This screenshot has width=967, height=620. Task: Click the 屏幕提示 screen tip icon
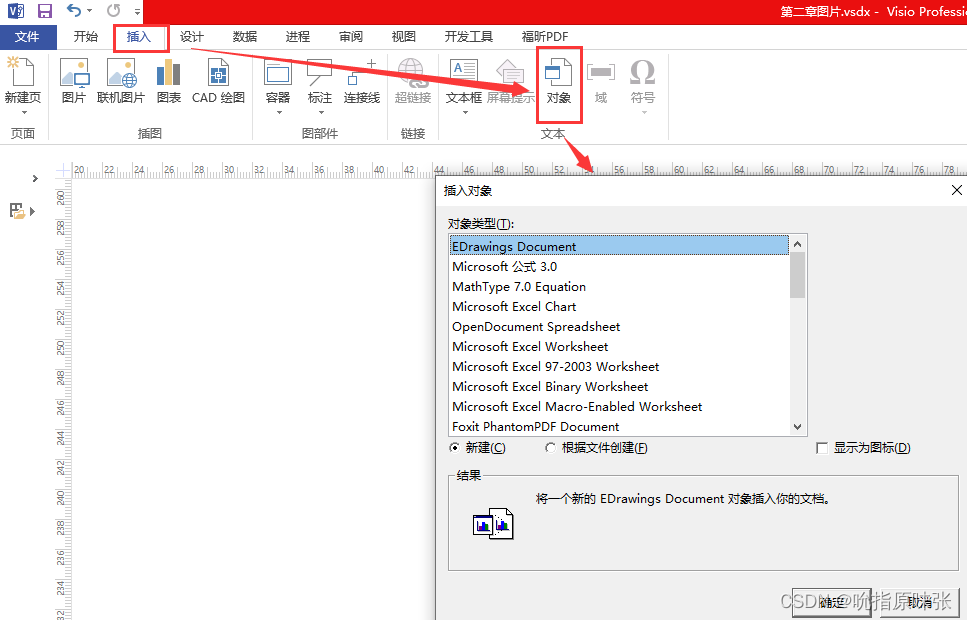click(511, 80)
